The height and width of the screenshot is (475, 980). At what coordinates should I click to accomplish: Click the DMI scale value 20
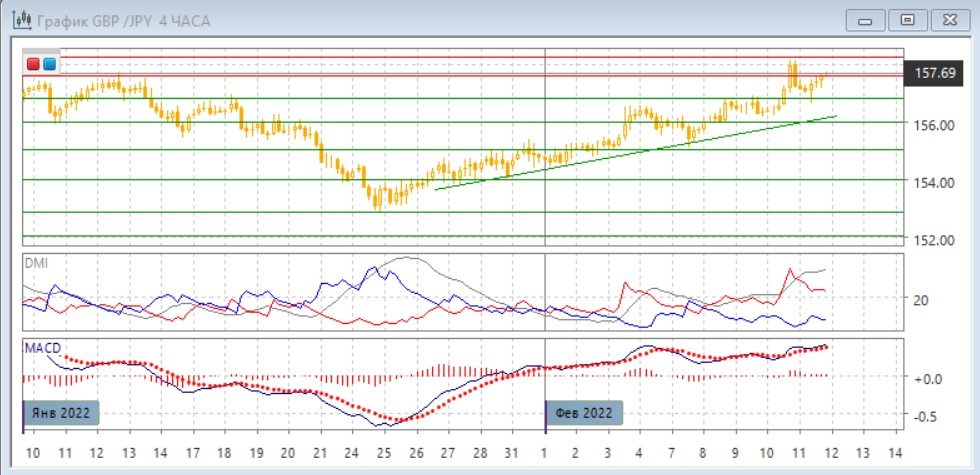click(921, 300)
